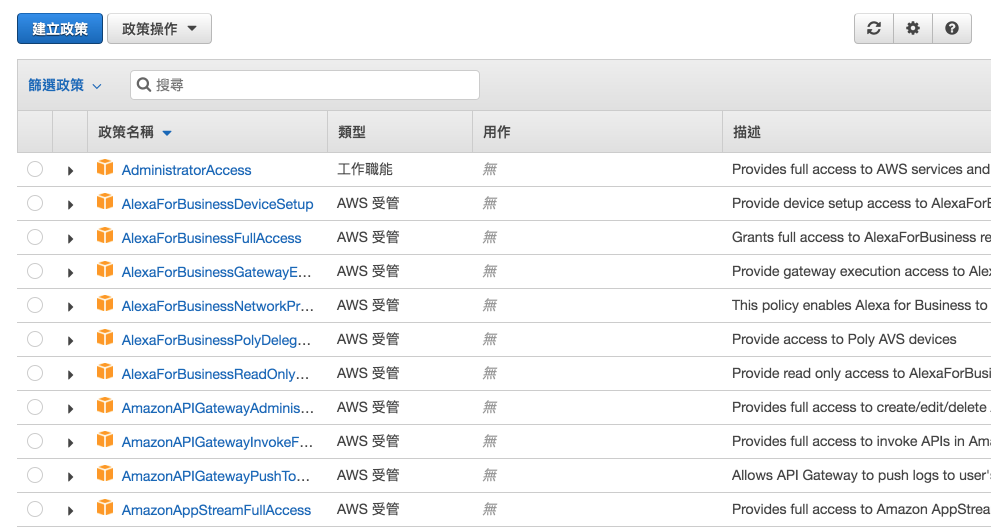Select the AmazonAPIGatewayAdminis… radio button

(x=35, y=407)
